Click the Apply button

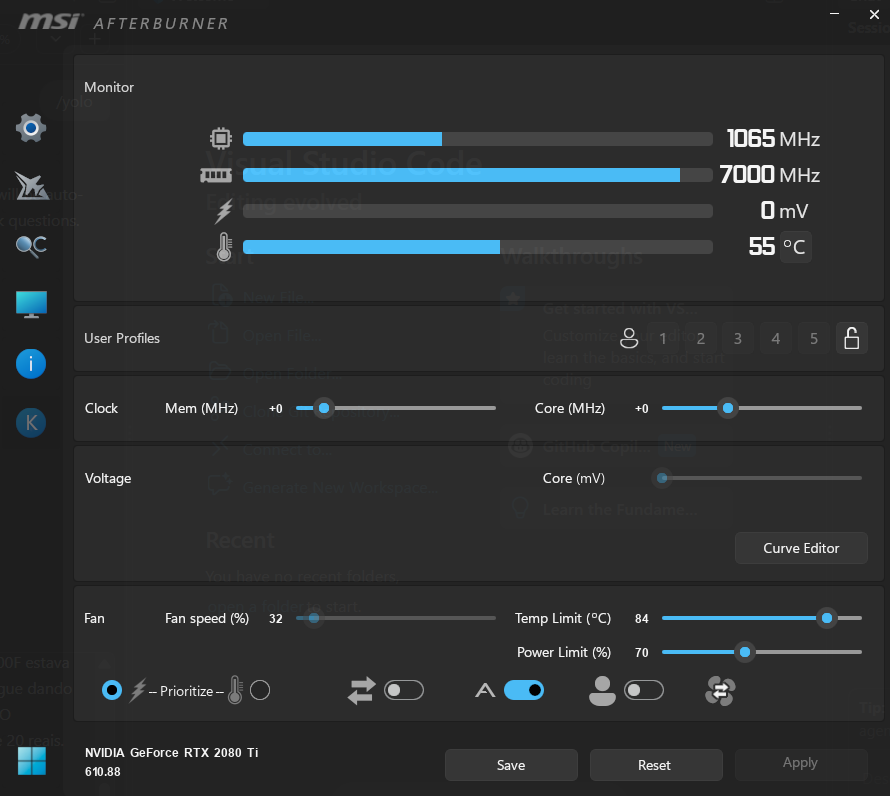(x=801, y=765)
